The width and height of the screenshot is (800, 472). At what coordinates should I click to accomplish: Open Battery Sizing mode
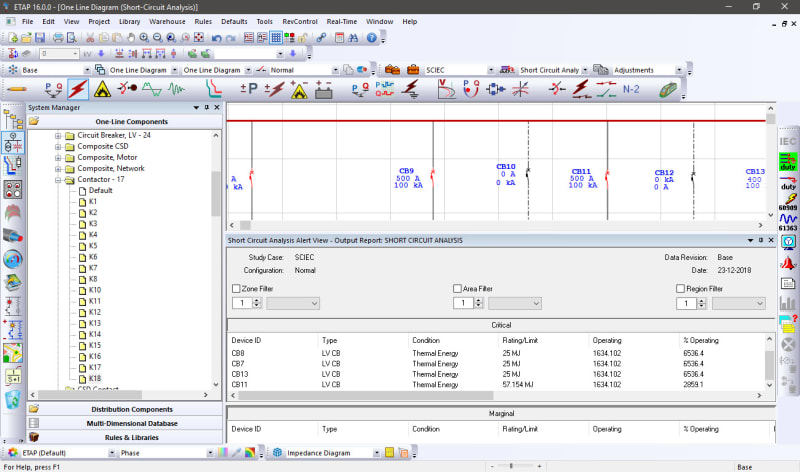pos(323,89)
